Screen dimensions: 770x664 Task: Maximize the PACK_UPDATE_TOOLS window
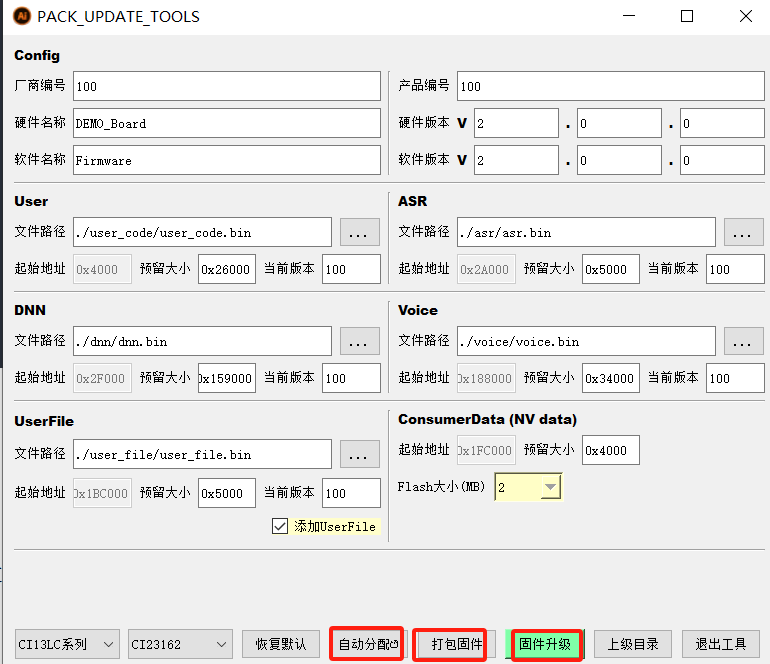coord(687,16)
